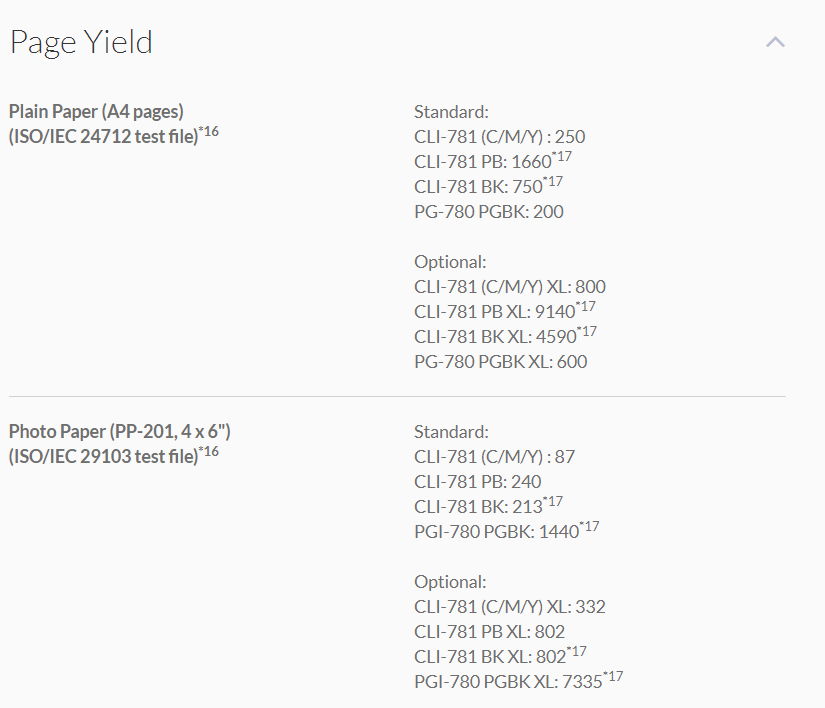825x708 pixels.
Task: Open footnote 17 next to CLI-781 BK XL: 4590
Action: point(587,331)
